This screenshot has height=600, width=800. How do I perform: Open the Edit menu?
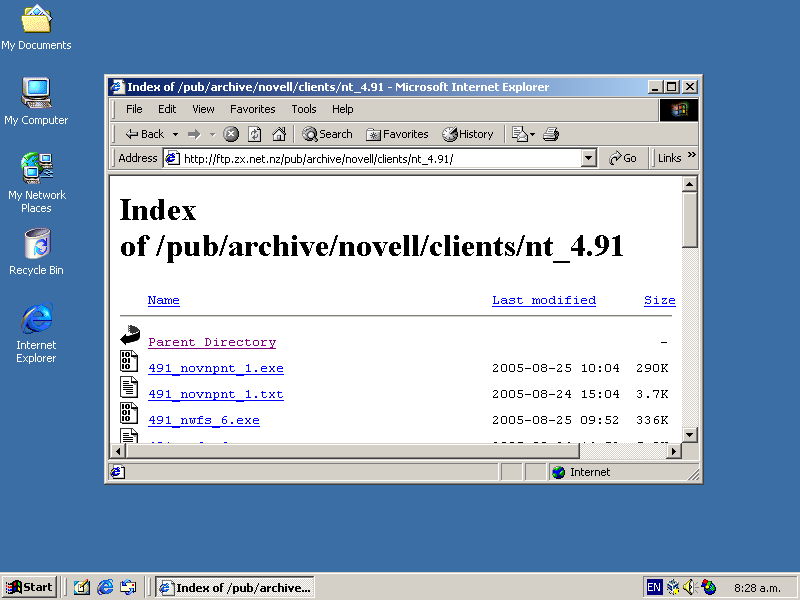(167, 109)
